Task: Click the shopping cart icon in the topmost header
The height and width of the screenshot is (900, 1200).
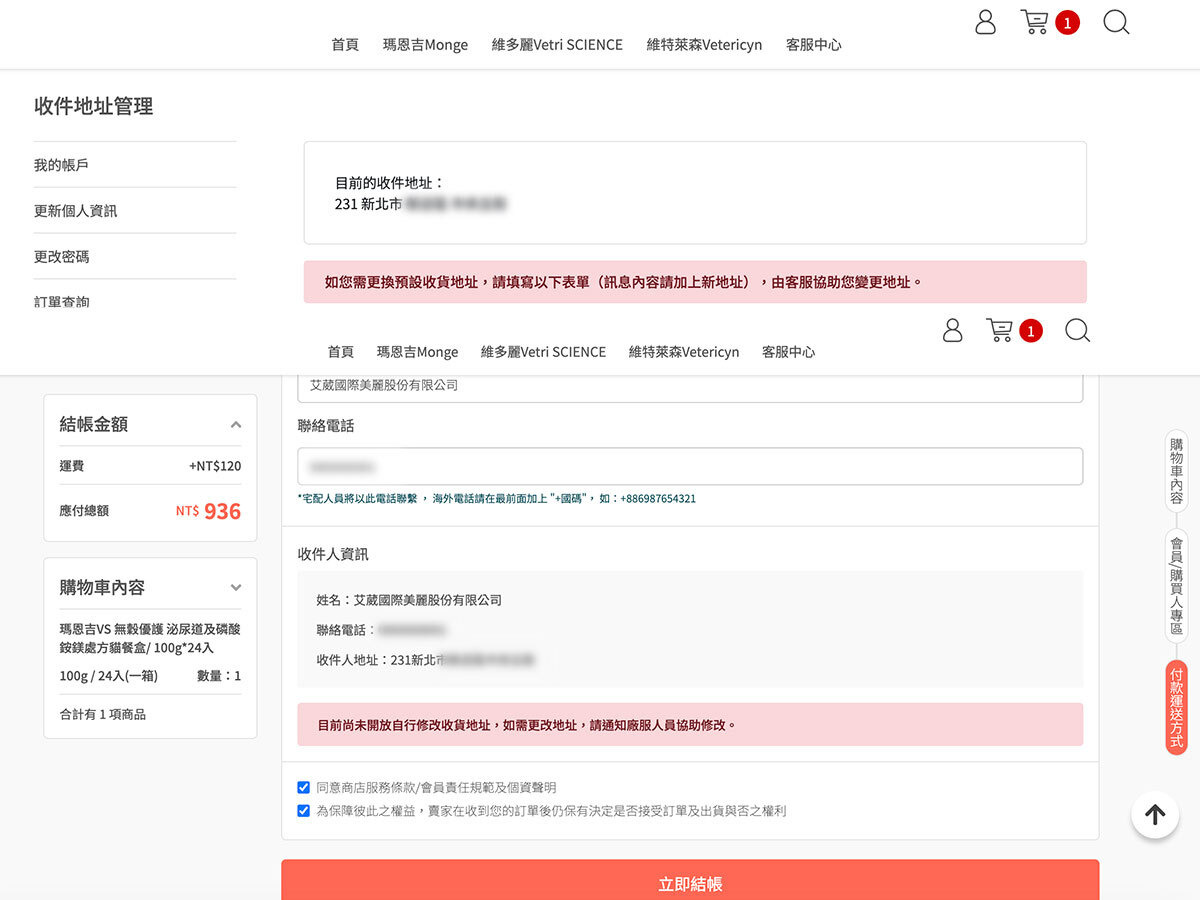Action: click(1034, 22)
